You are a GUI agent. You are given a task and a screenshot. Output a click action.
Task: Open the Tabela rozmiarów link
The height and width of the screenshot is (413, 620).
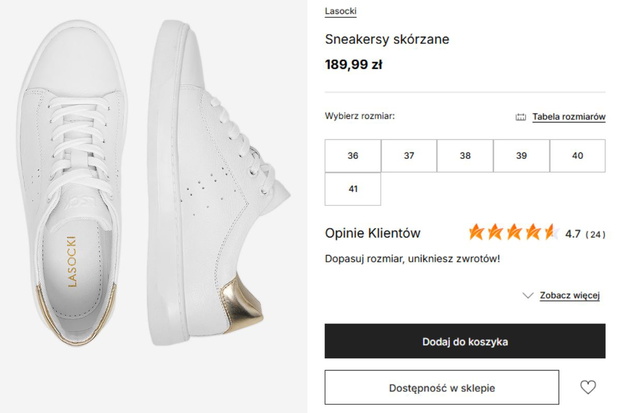(569, 117)
